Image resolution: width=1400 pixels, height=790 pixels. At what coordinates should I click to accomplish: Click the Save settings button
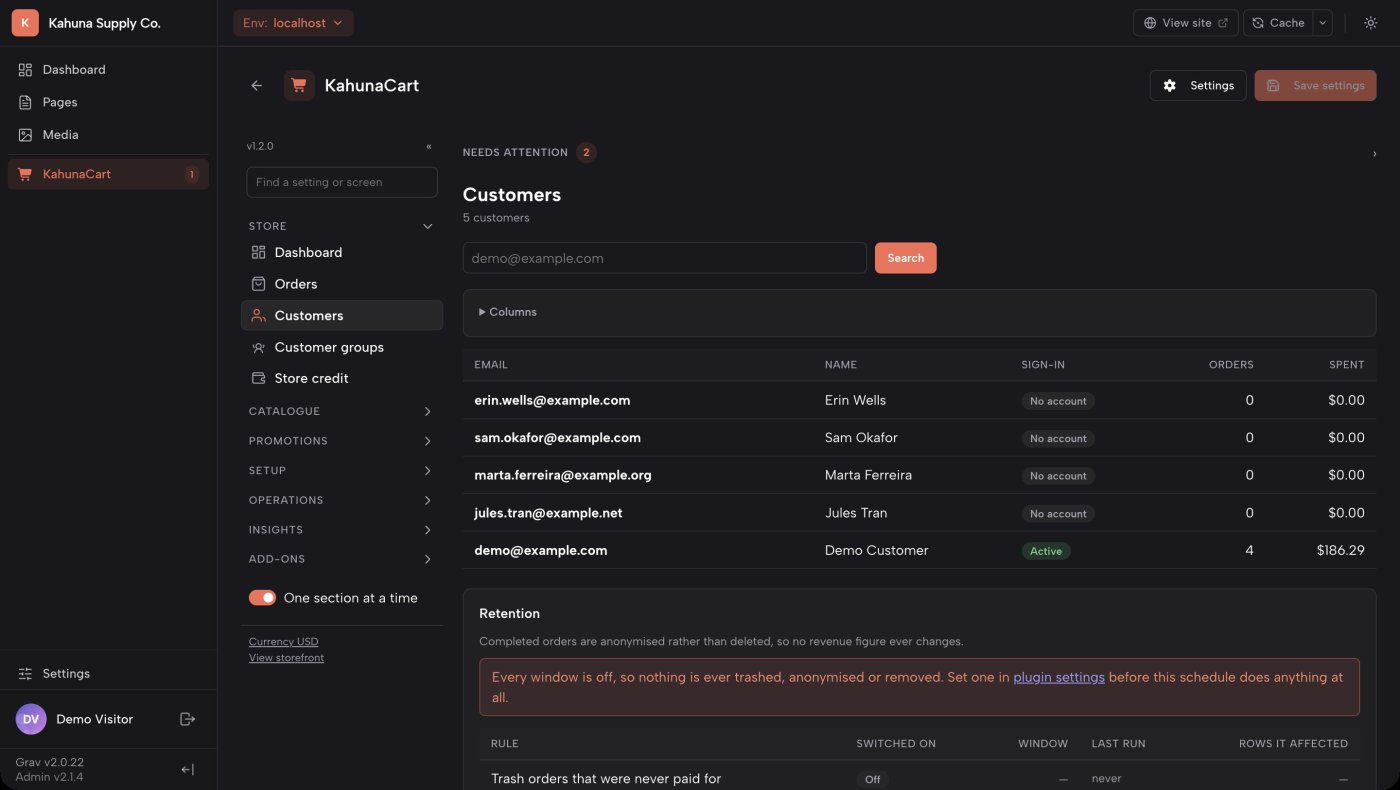pos(1316,86)
